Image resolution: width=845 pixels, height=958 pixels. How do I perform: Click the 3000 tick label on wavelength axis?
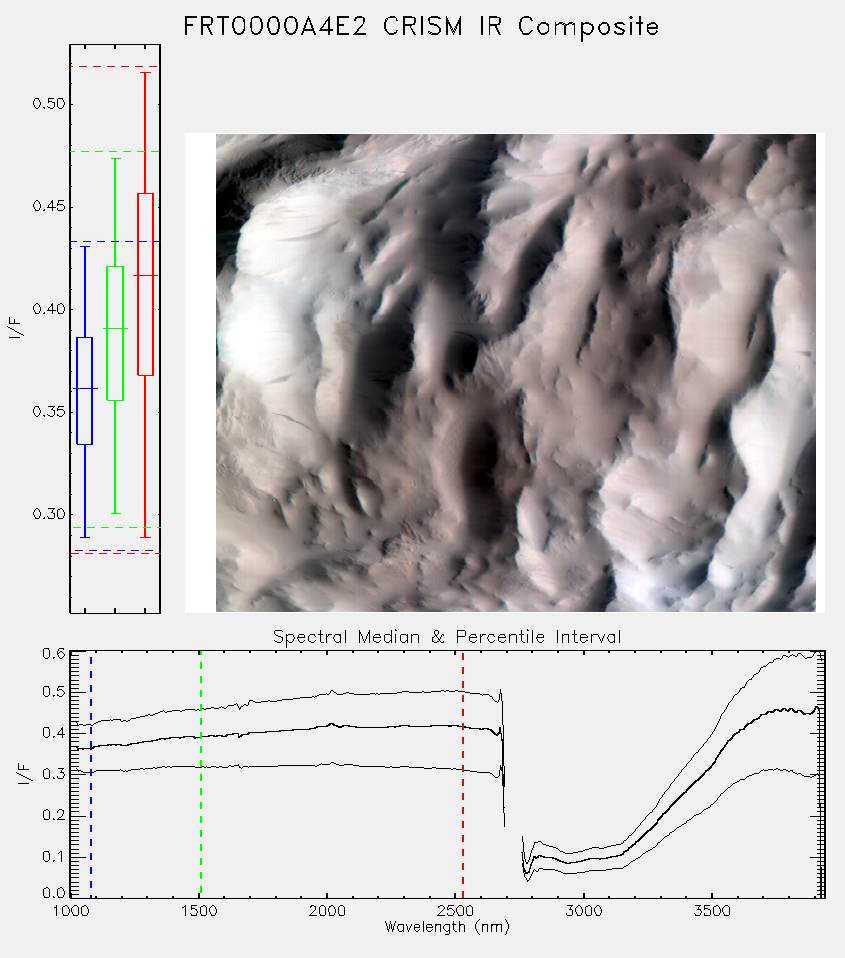point(583,911)
